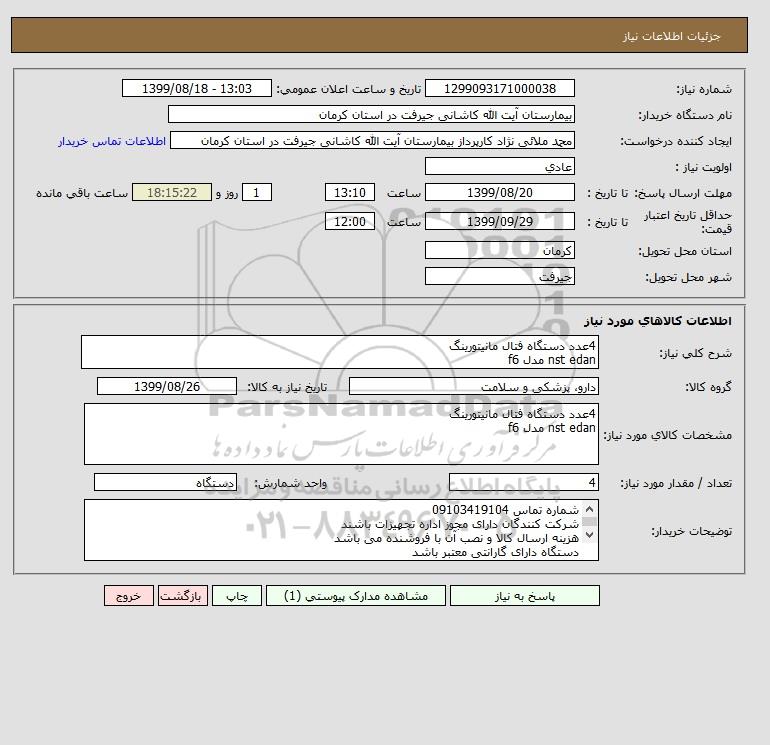Click the پاسخ به نیاز button
Screen dimensions: 770x745
[x=524, y=596]
